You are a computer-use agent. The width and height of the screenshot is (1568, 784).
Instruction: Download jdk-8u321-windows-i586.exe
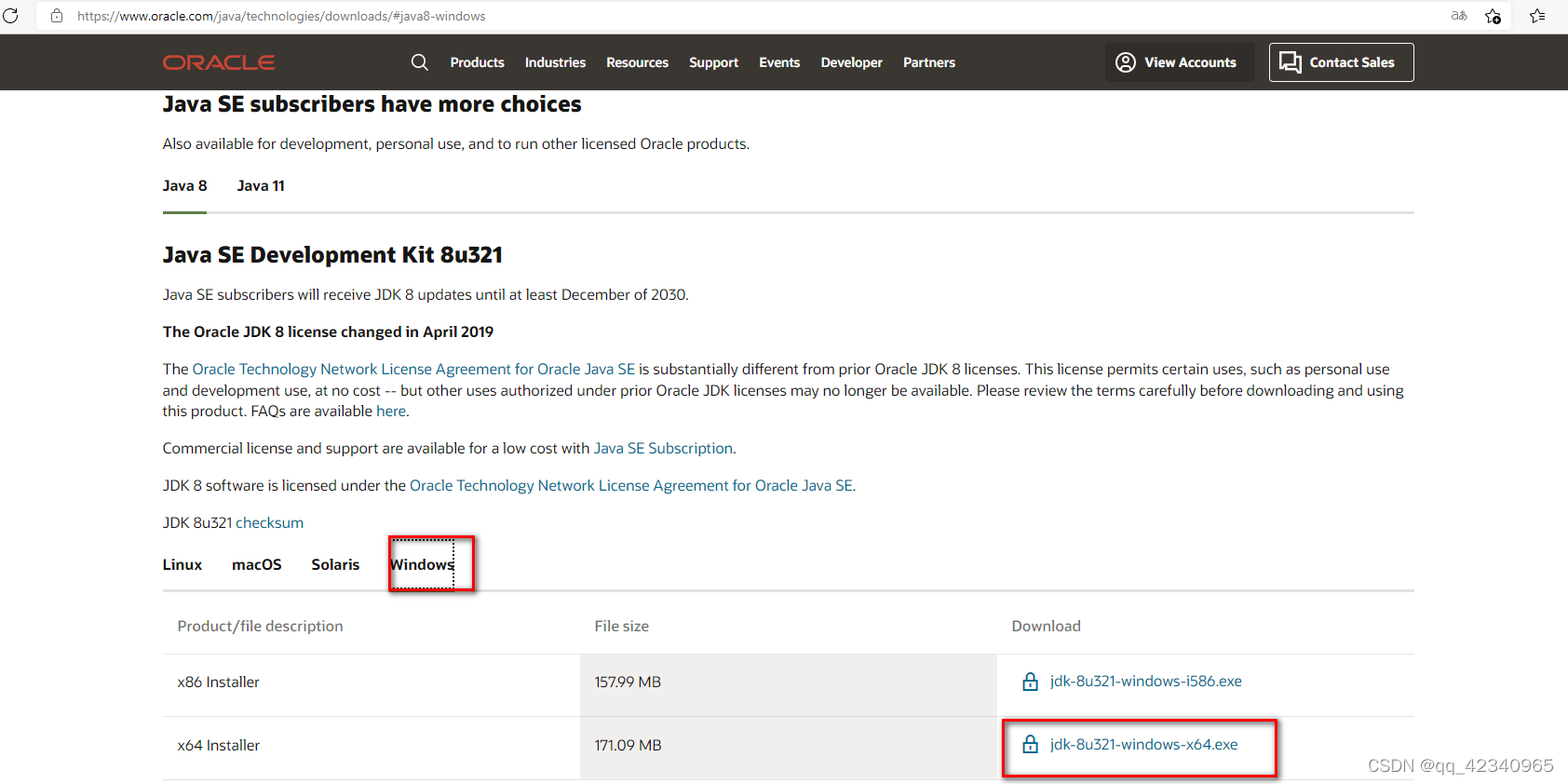1145,682
